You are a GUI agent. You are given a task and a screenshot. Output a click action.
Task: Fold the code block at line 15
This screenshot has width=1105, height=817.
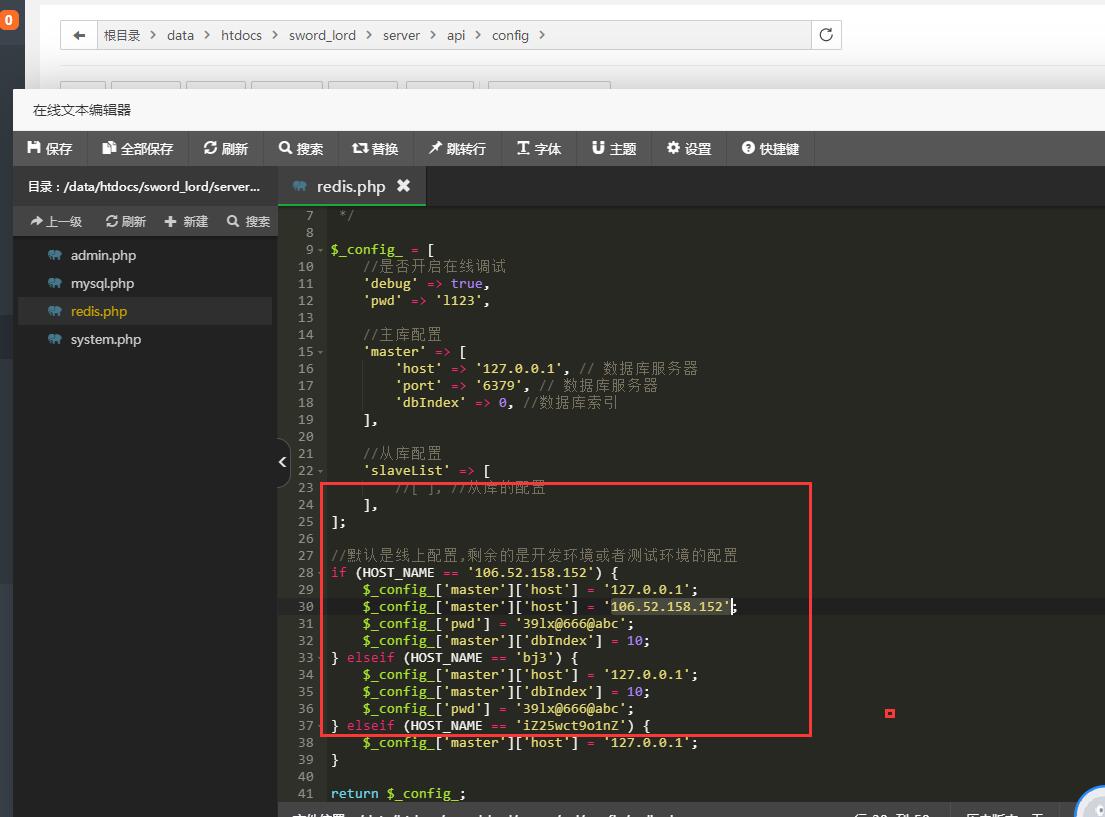click(320, 352)
